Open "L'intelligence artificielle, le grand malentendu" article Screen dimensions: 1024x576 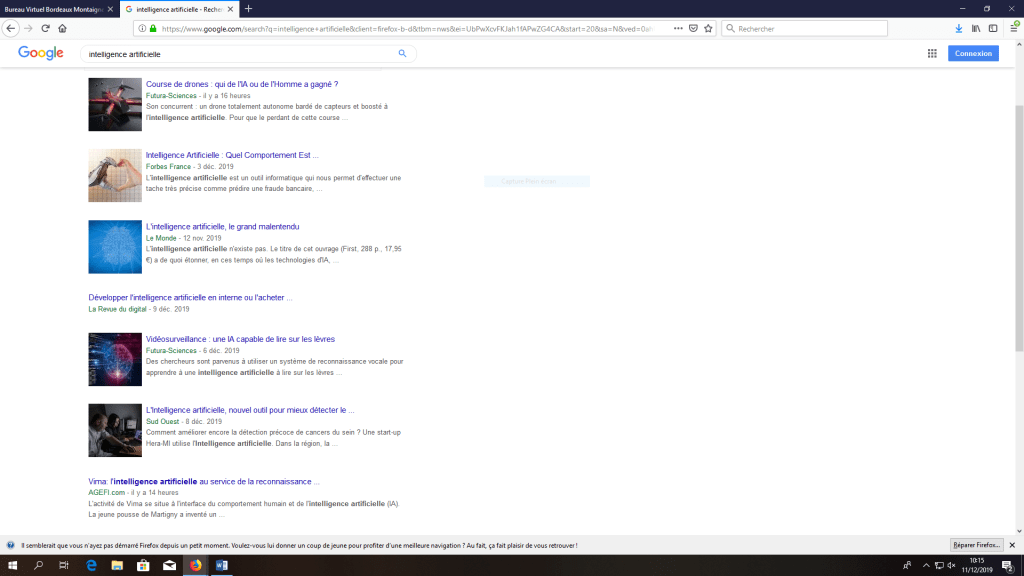click(x=222, y=227)
